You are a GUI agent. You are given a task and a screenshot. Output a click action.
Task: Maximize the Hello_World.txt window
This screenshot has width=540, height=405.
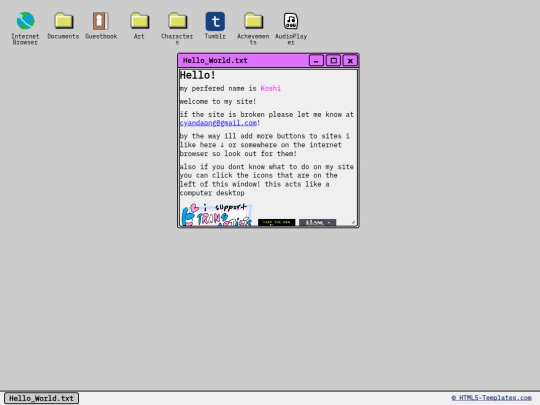point(333,61)
